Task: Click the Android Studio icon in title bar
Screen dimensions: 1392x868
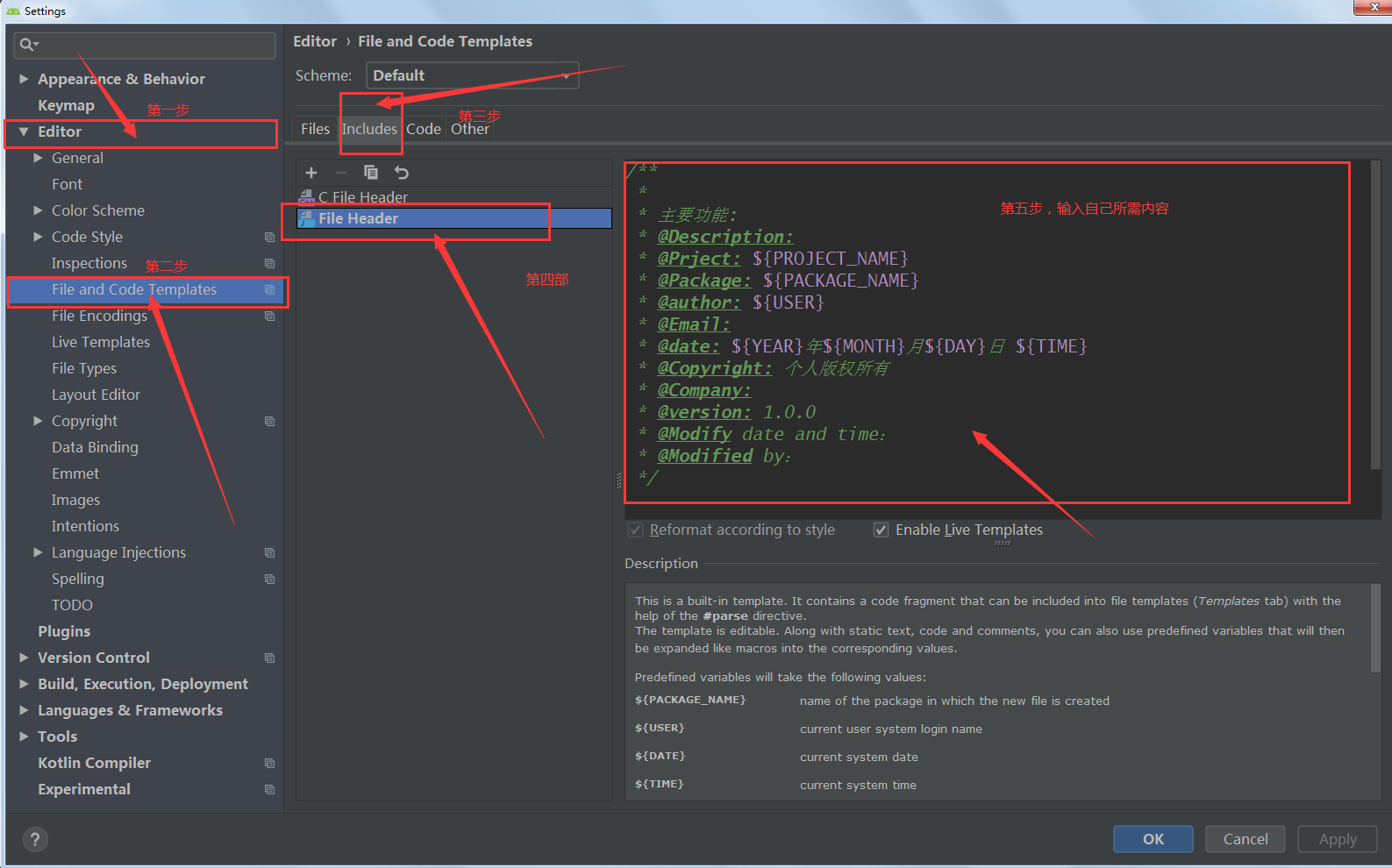Action: (13, 11)
